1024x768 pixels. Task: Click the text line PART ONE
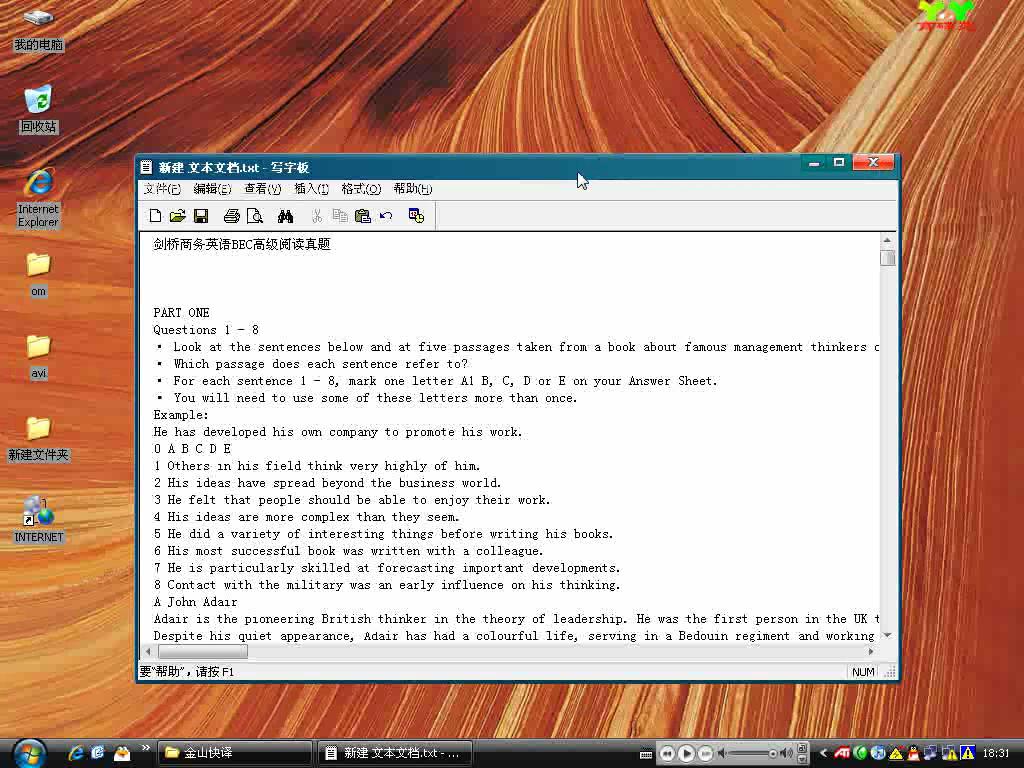(182, 313)
